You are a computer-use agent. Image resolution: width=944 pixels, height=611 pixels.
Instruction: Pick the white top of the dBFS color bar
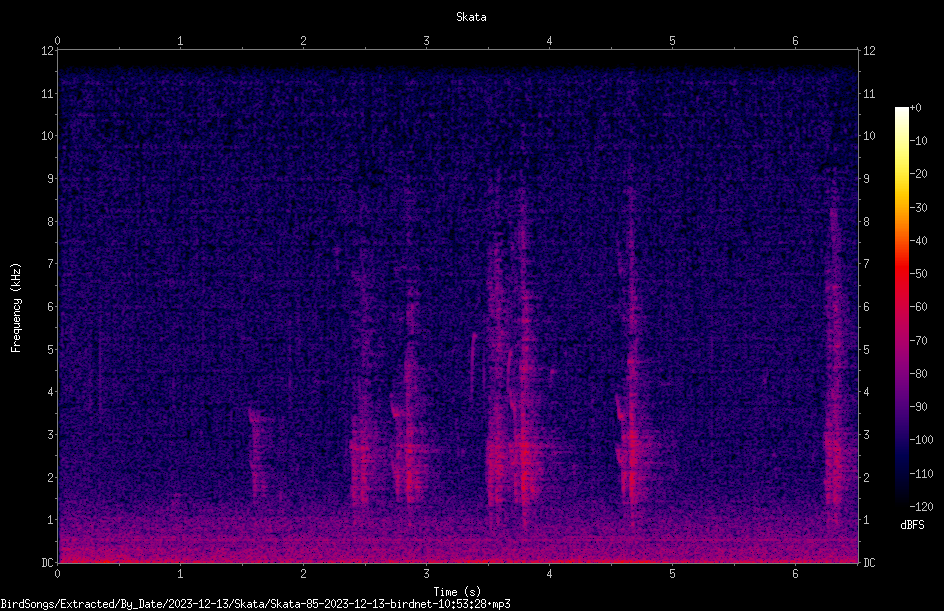(x=901, y=112)
